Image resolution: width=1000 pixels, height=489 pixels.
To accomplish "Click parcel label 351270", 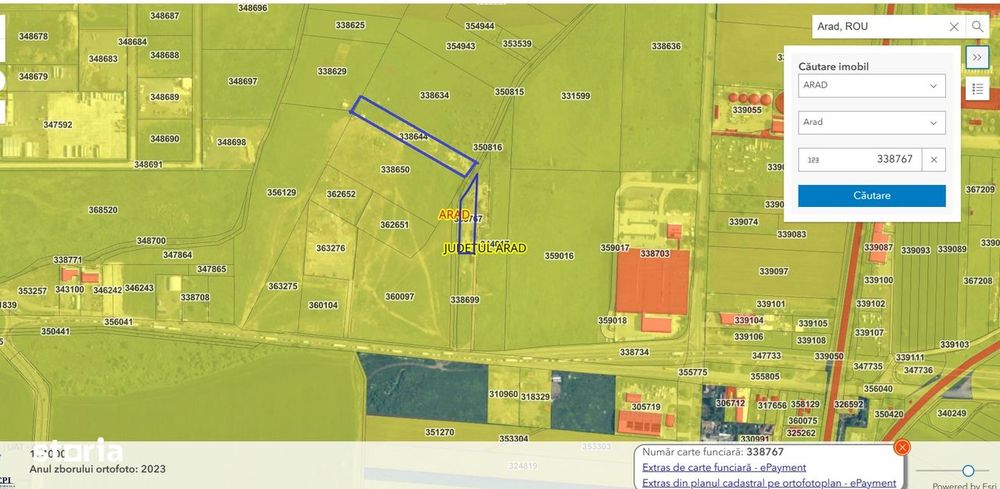I will pyautogui.click(x=439, y=432).
